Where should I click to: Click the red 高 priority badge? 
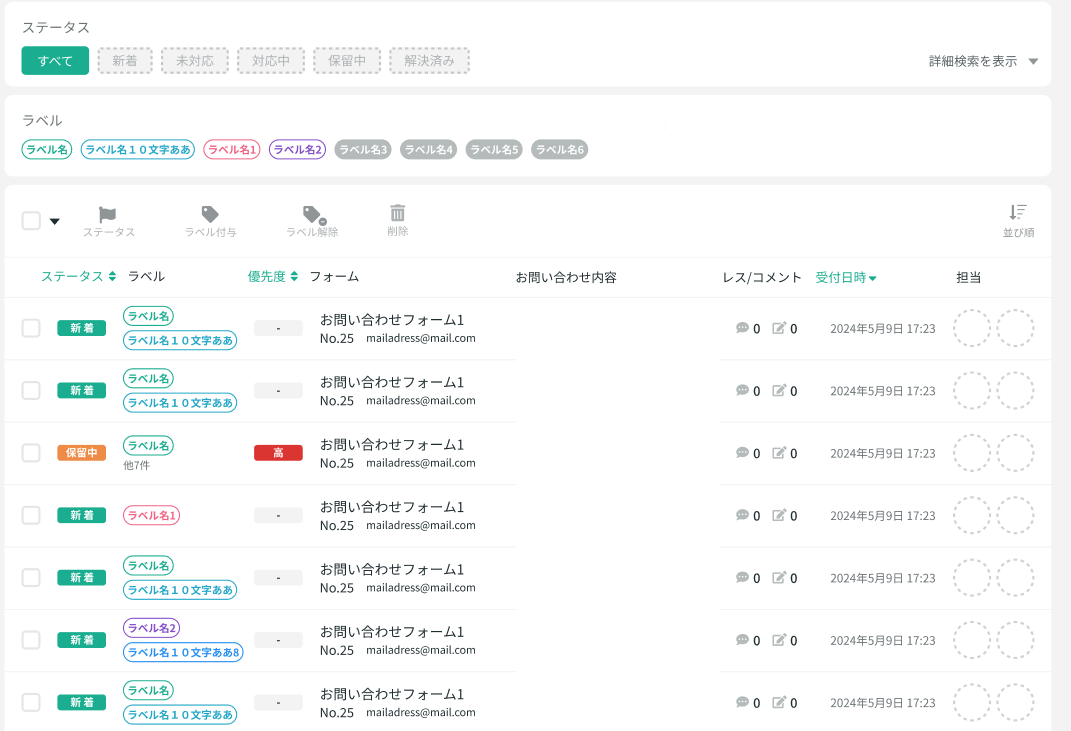coord(278,453)
